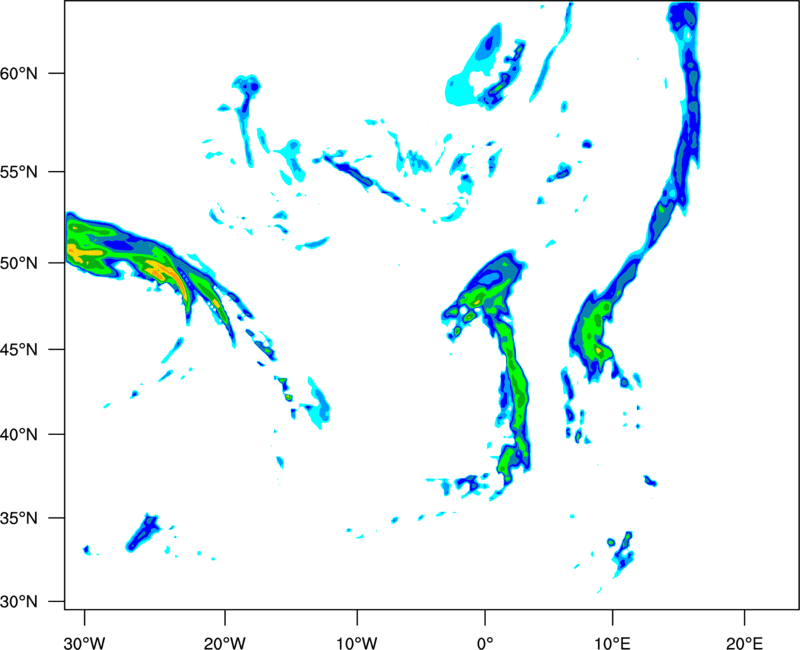Click the 10°E longitude label
Screen dimensions: 800x650
(612, 643)
